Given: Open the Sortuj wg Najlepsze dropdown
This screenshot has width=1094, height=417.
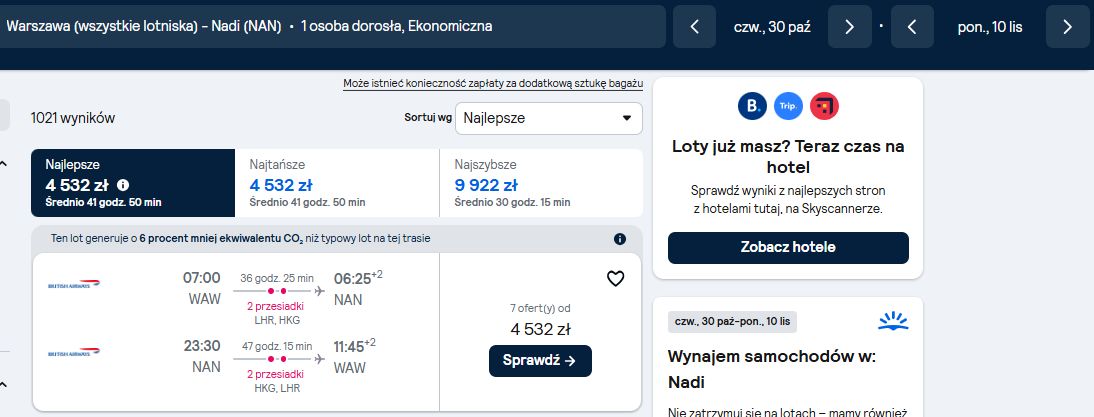Looking at the screenshot, I should tap(548, 118).
